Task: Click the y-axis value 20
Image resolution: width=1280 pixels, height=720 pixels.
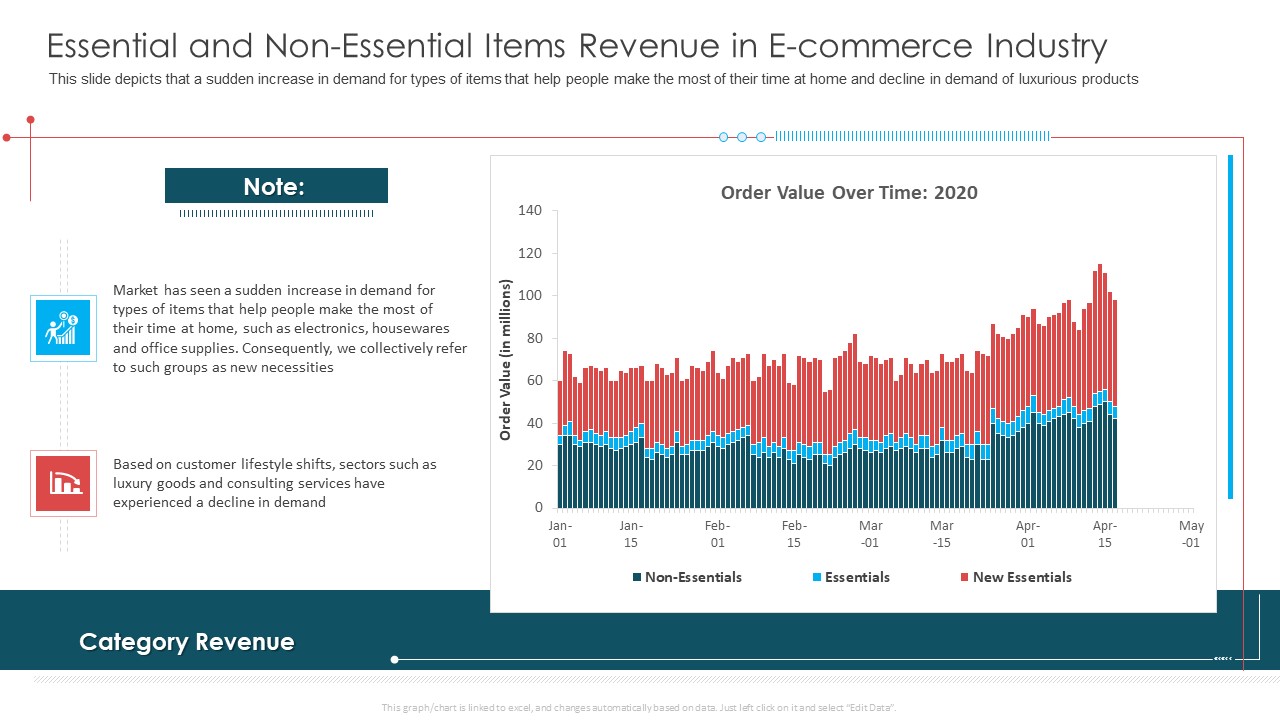Action: [x=533, y=465]
